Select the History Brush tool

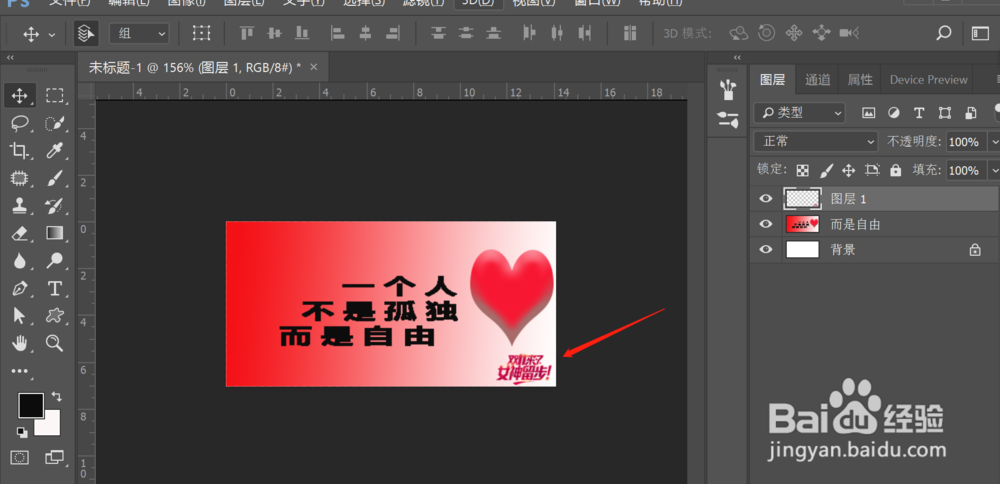[x=55, y=206]
